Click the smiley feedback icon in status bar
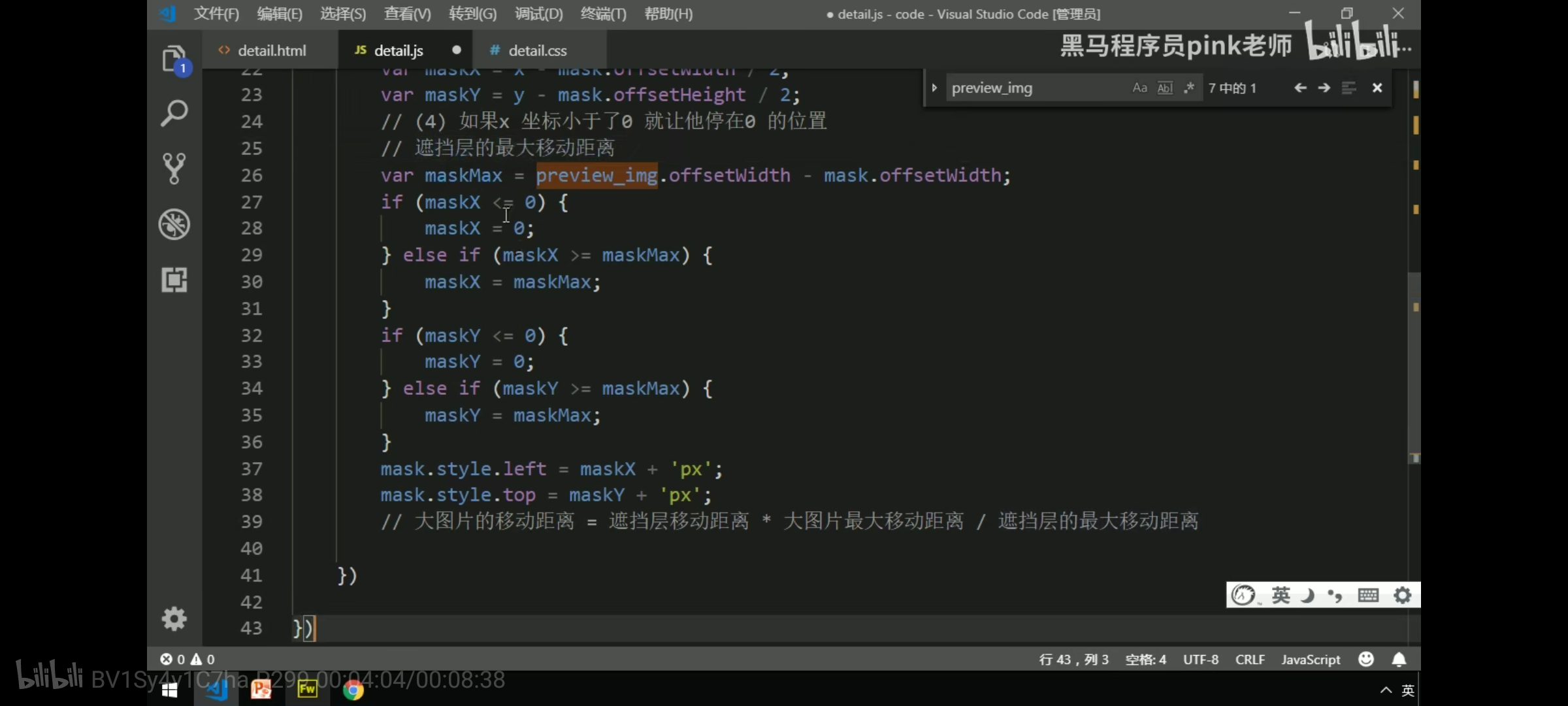This screenshot has width=1568, height=706. (x=1366, y=659)
